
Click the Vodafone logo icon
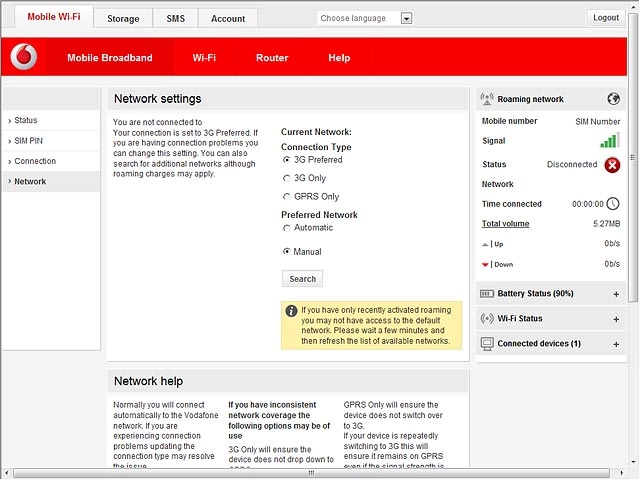click(x=24, y=57)
